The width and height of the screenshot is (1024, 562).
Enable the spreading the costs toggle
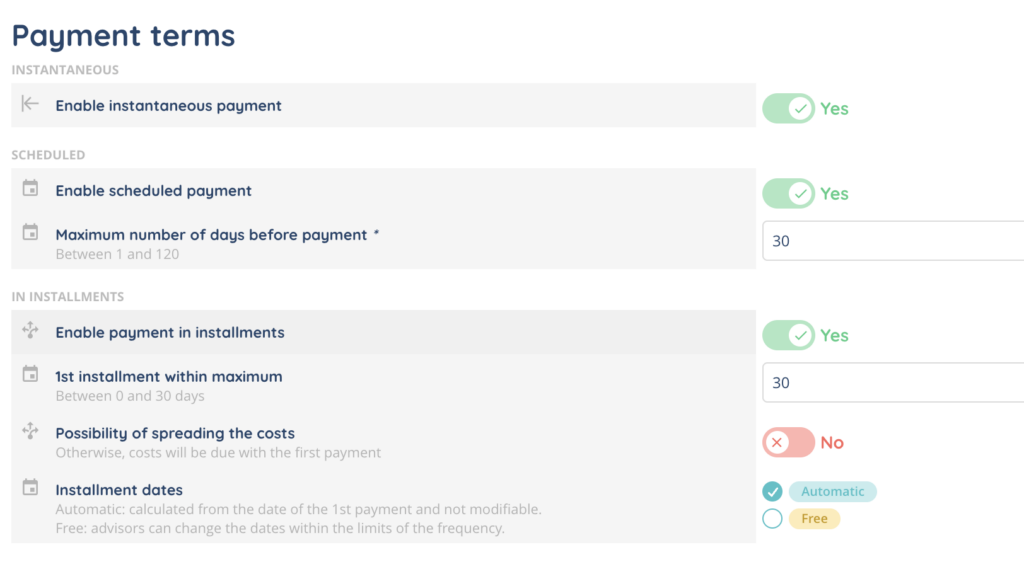pos(788,443)
